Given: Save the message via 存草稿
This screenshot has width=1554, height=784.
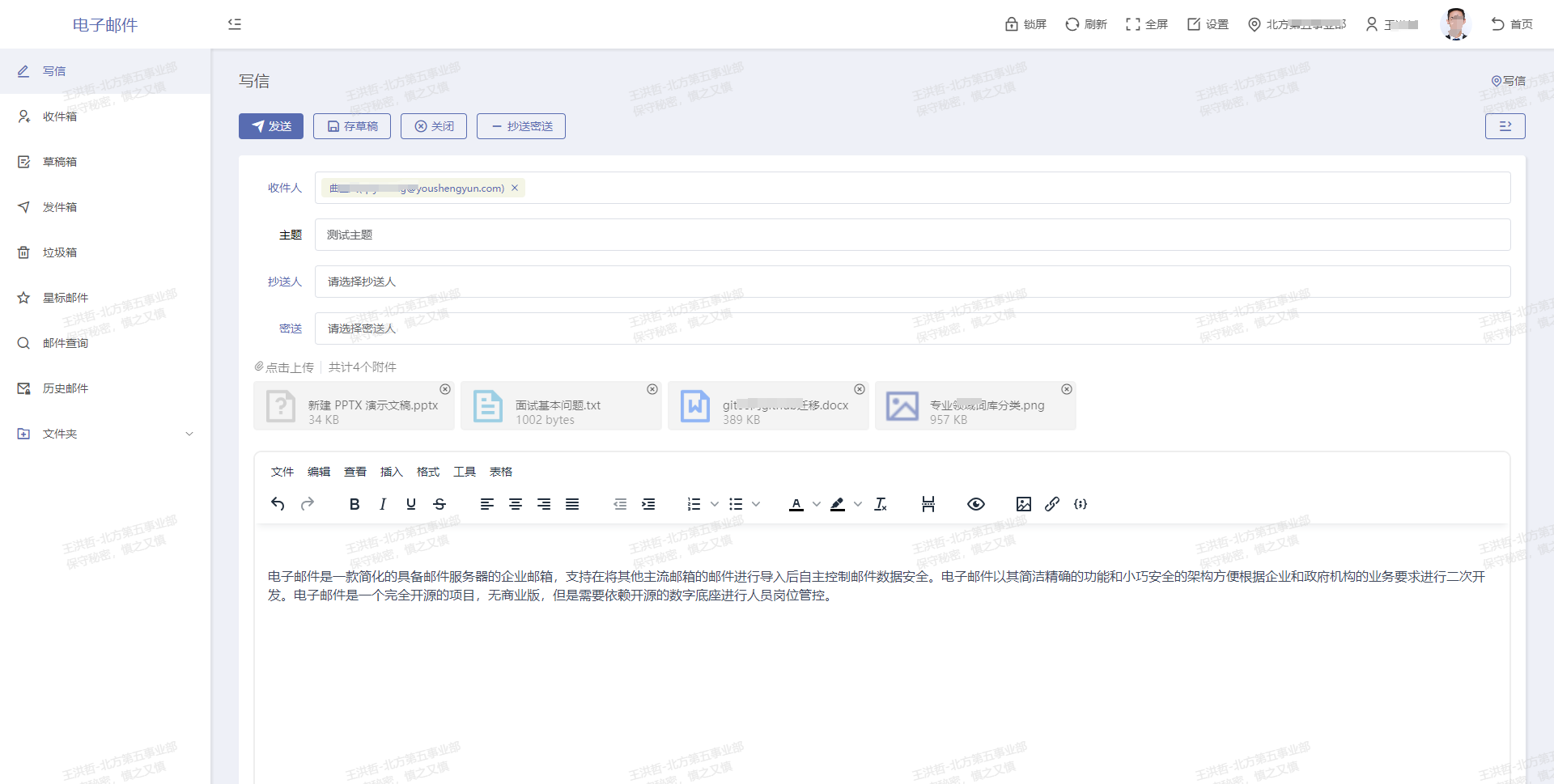Looking at the screenshot, I should tap(352, 126).
